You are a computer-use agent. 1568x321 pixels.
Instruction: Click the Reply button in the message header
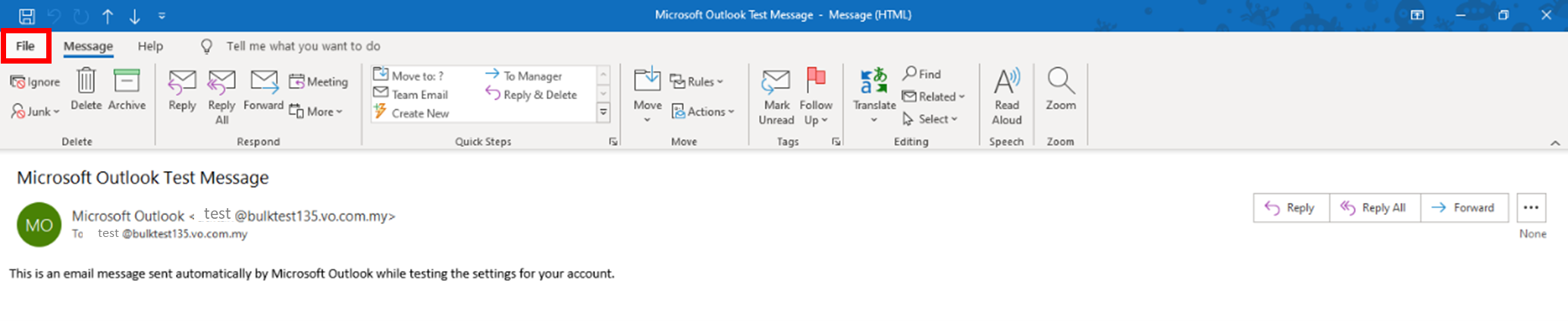1290,207
